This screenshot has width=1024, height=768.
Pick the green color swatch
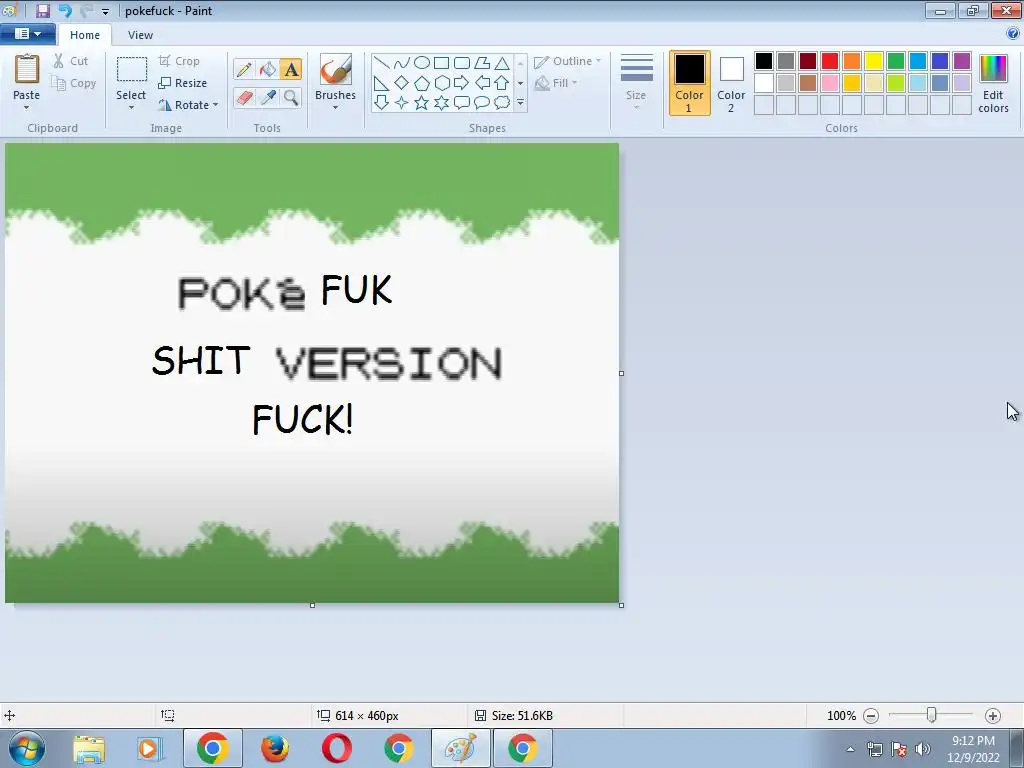click(896, 61)
